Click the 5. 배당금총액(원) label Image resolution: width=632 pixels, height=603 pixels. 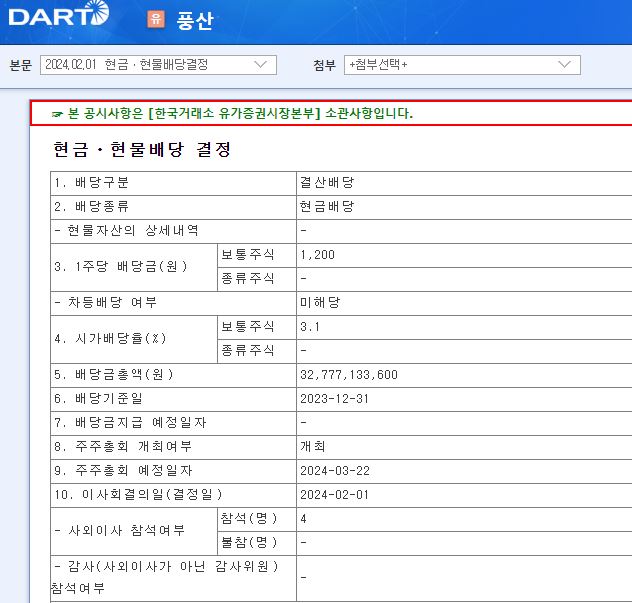pos(114,374)
